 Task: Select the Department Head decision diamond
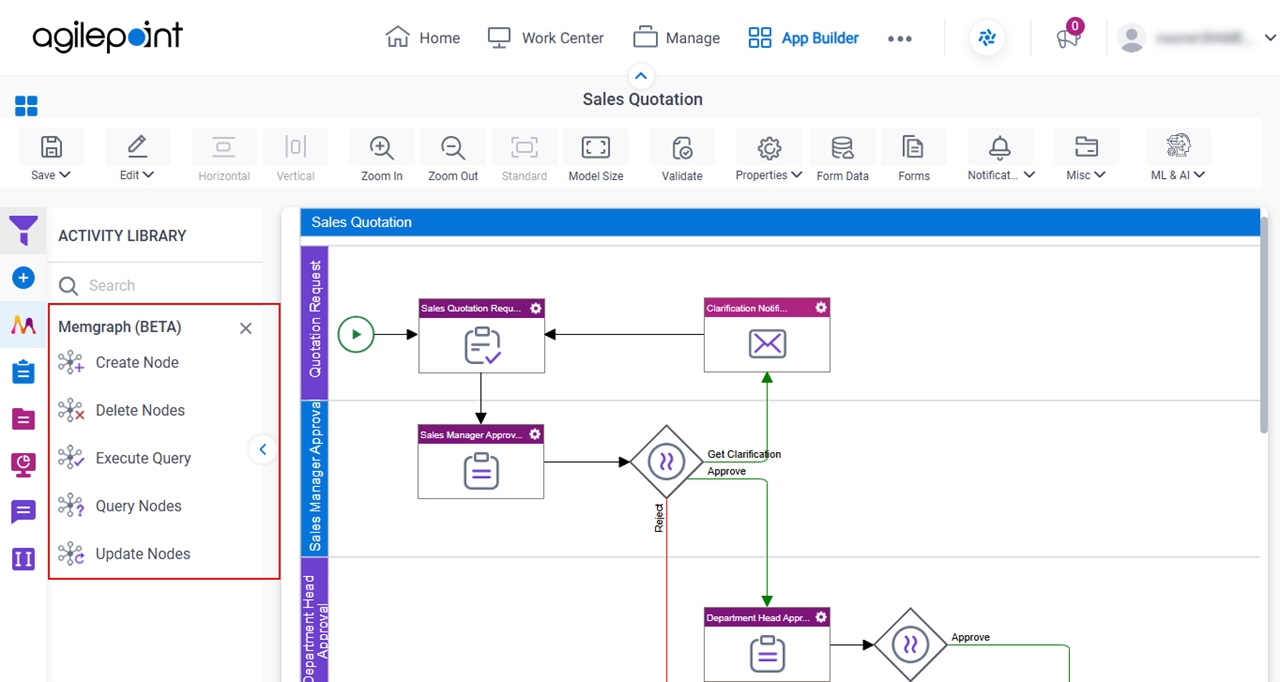click(910, 645)
